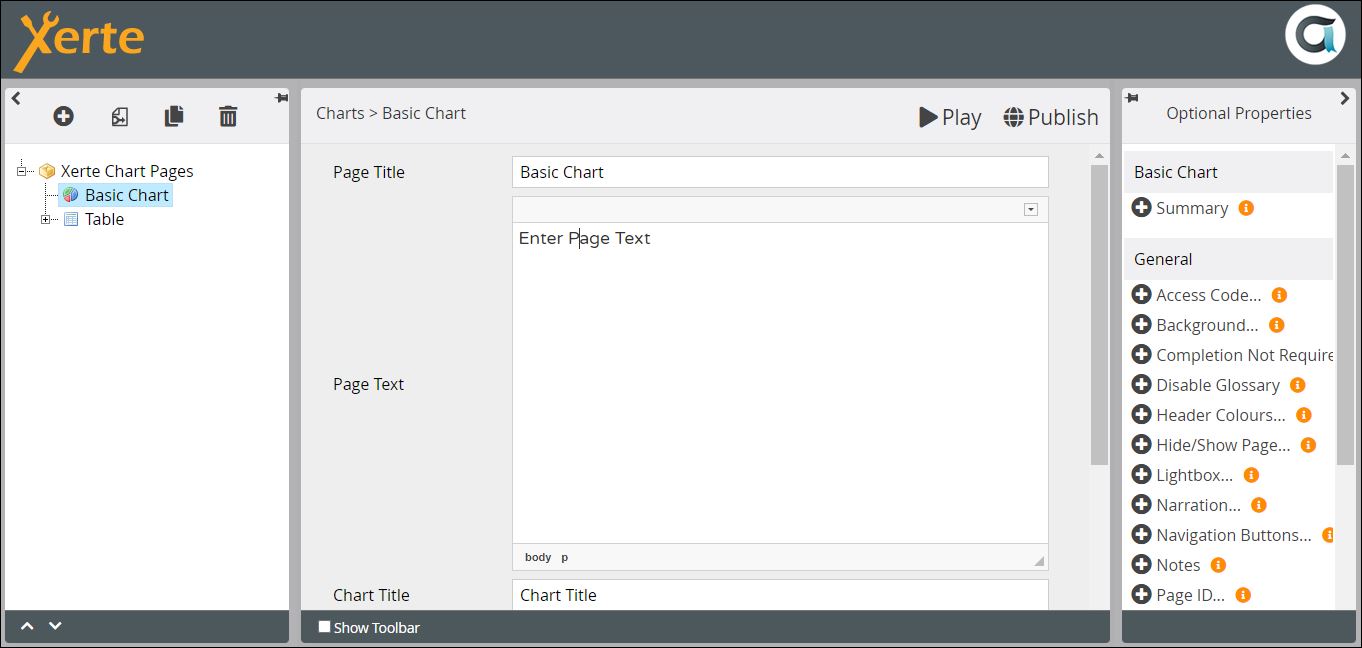This screenshot has height=648, width=1362.
Task: Click the import/merge page icon in tree toolbar
Action: 119,117
